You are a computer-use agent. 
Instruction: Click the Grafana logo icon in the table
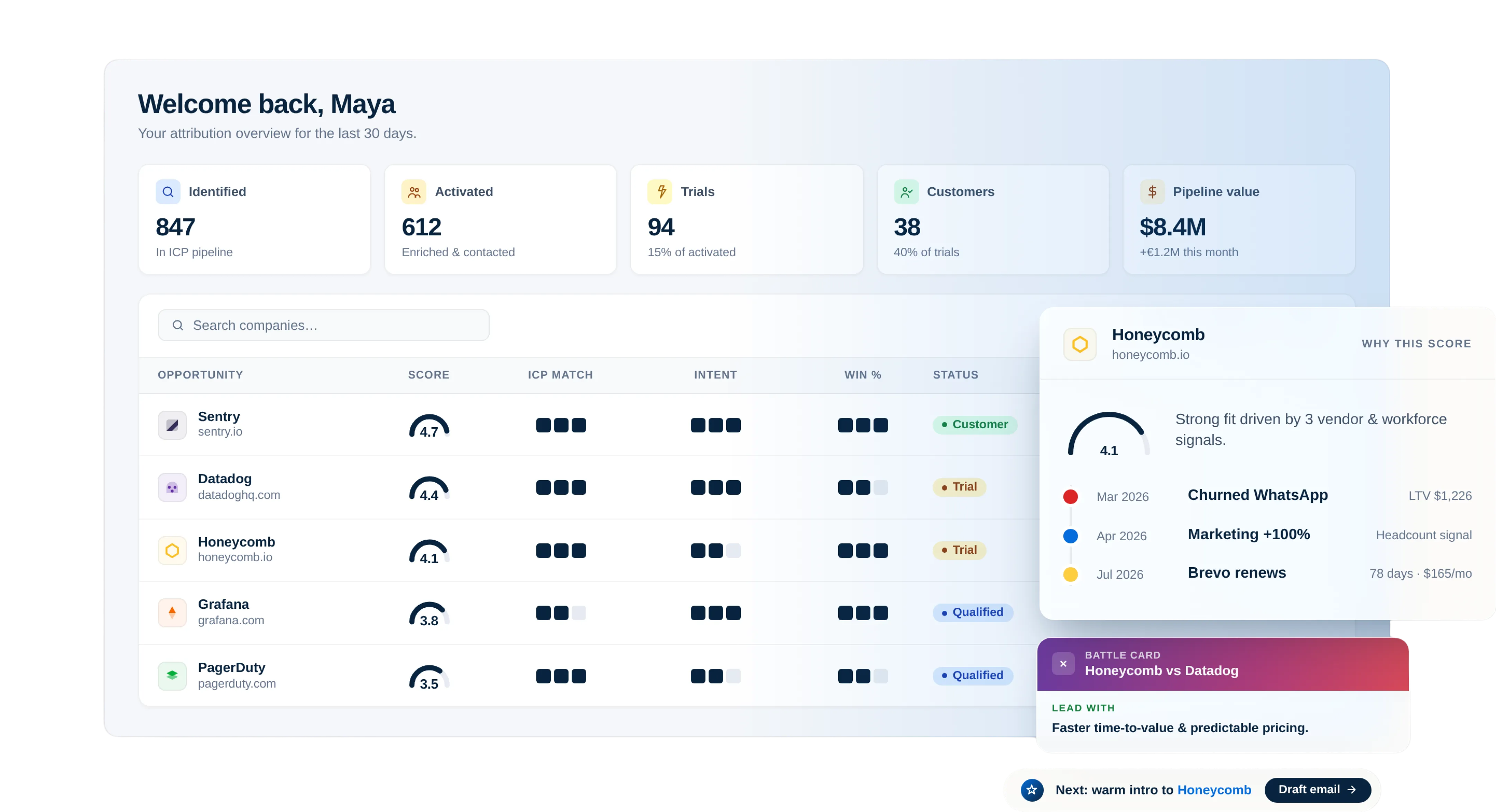click(172, 612)
